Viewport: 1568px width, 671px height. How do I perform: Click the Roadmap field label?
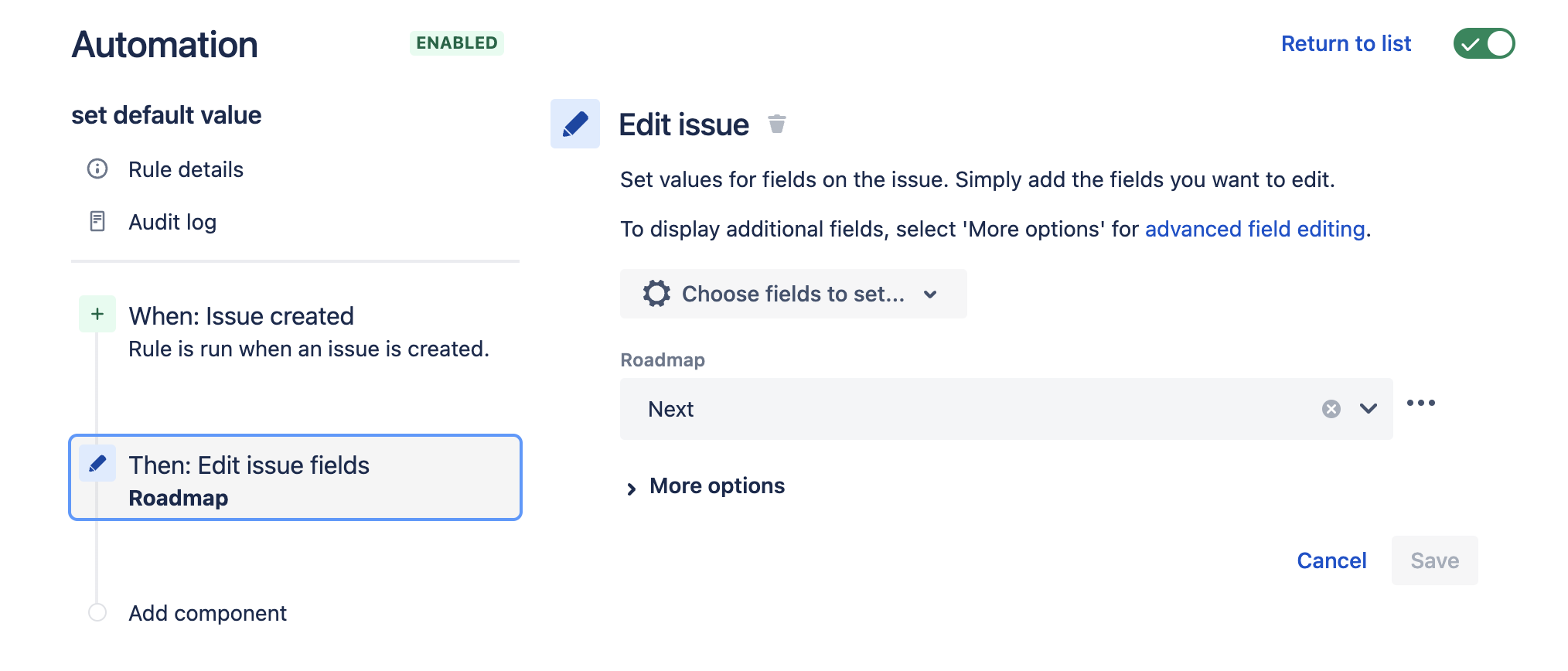click(662, 359)
